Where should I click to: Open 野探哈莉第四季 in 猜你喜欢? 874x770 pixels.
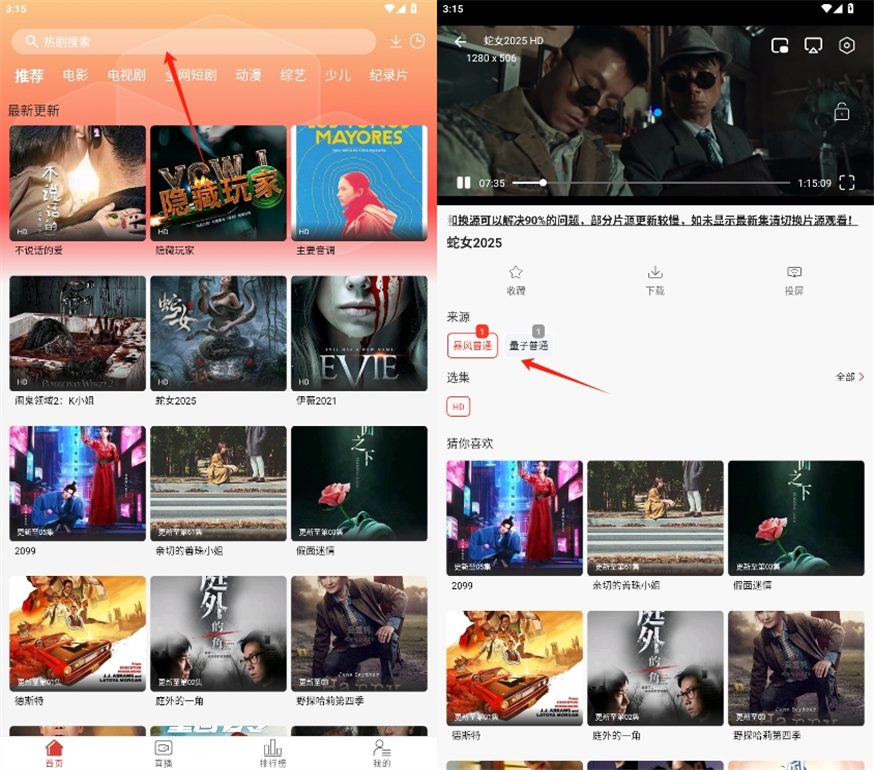point(796,668)
